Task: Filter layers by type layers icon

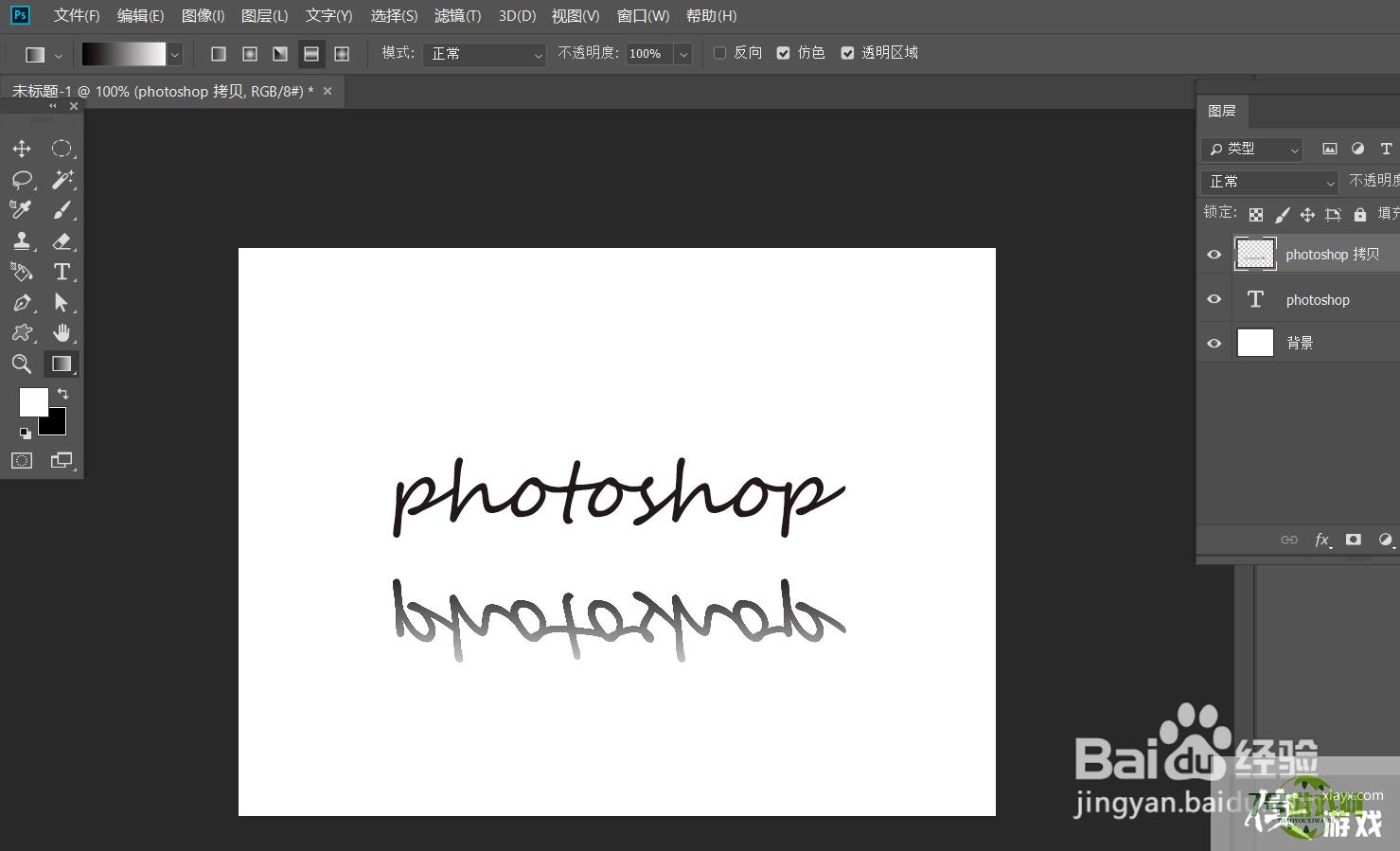Action: click(1386, 149)
